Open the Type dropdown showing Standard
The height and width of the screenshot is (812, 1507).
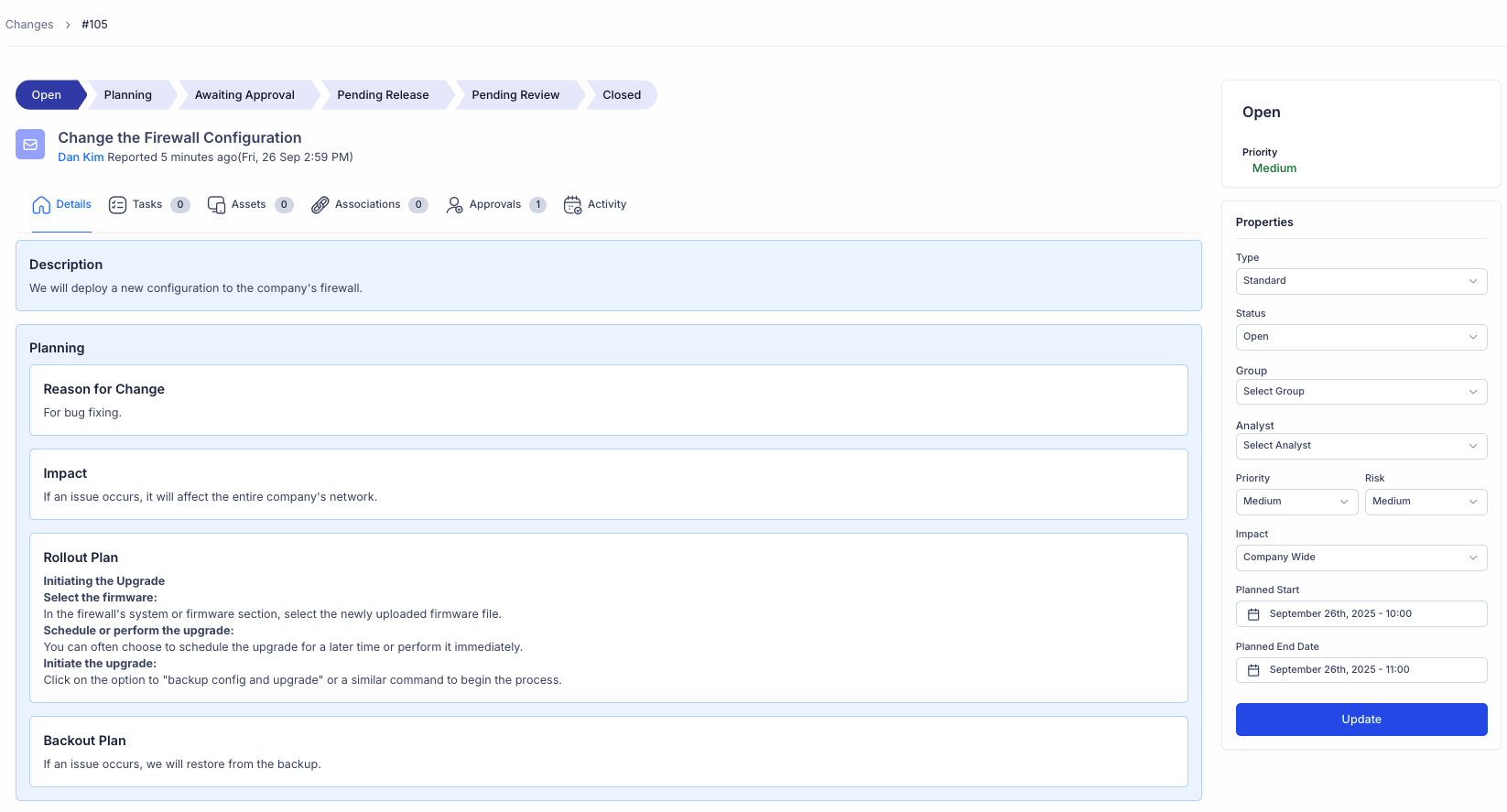(x=1361, y=281)
